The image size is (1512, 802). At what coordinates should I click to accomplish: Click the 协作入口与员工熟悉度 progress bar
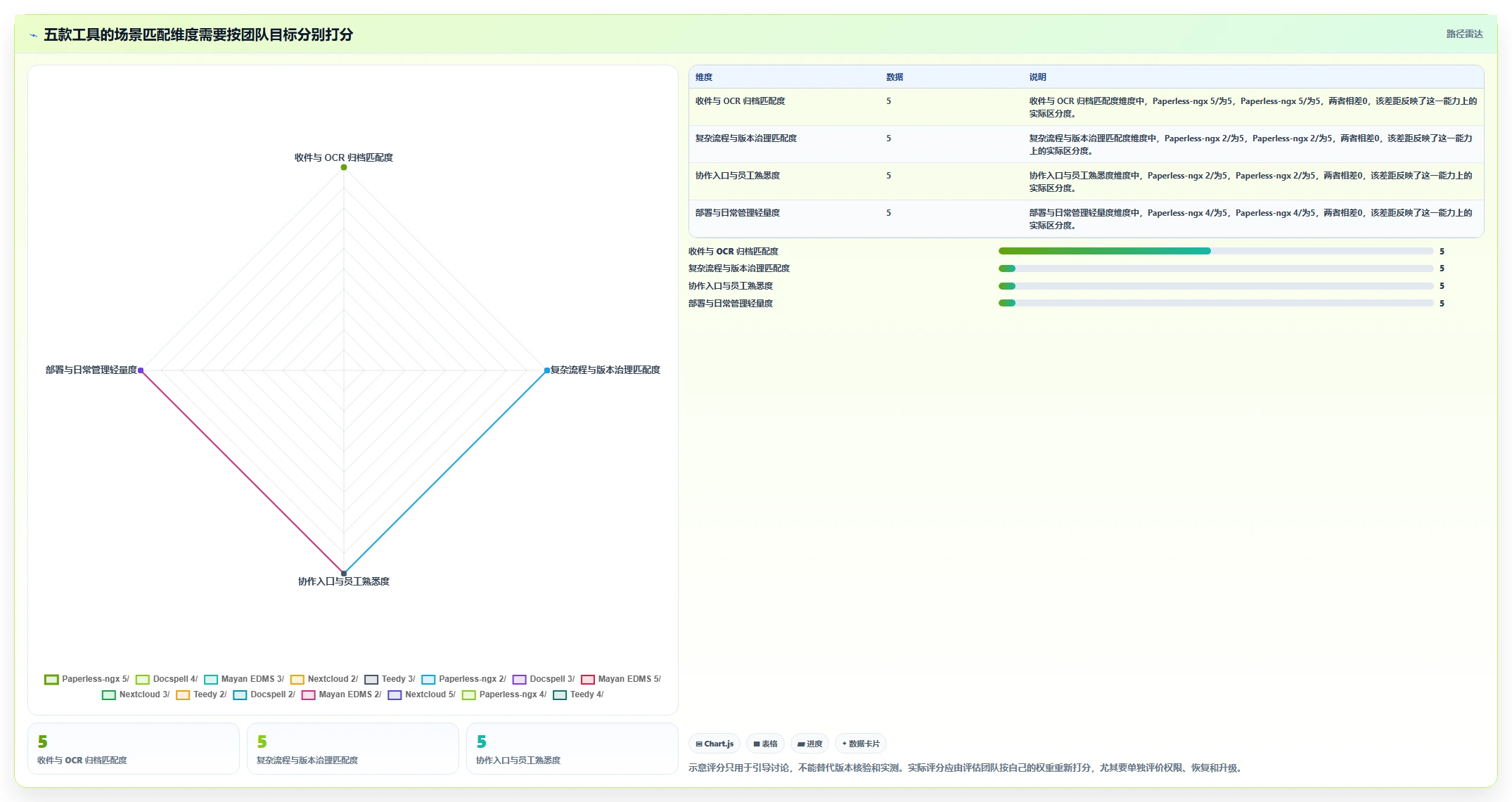click(1215, 286)
